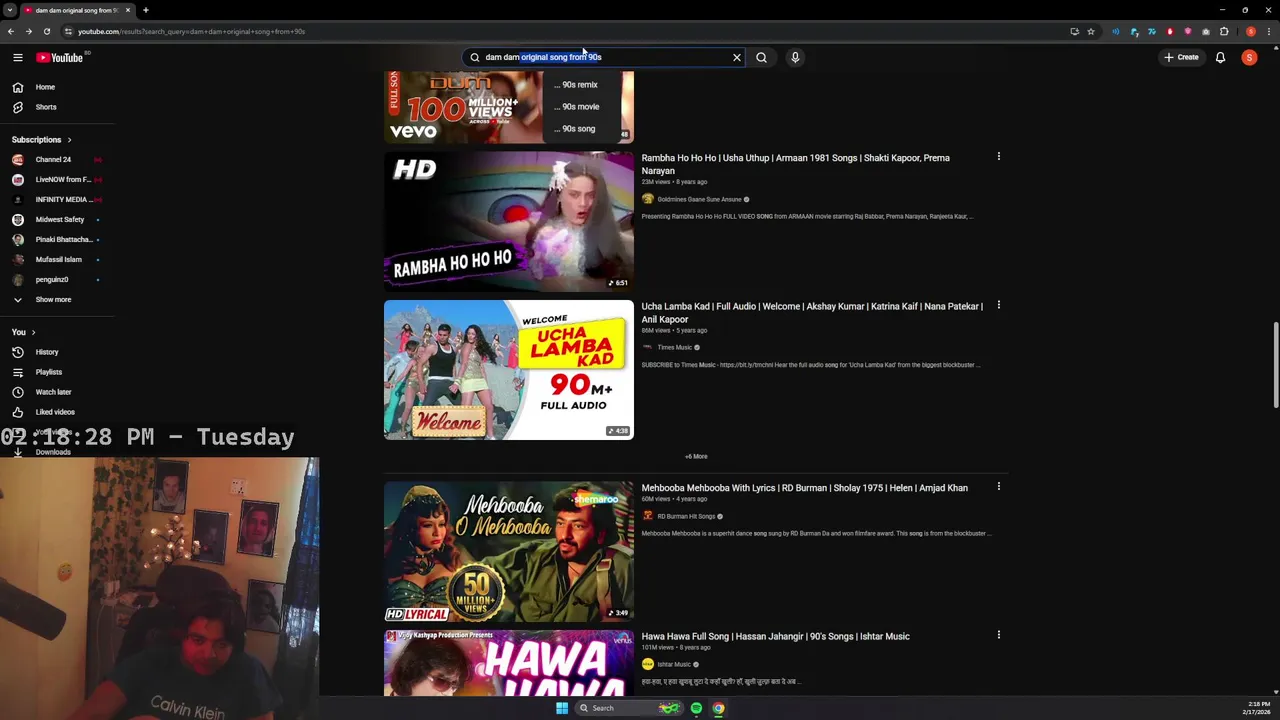The height and width of the screenshot is (720, 1280).
Task: Play the Mehbooba O Mehbooba thumbnail
Action: 508,551
